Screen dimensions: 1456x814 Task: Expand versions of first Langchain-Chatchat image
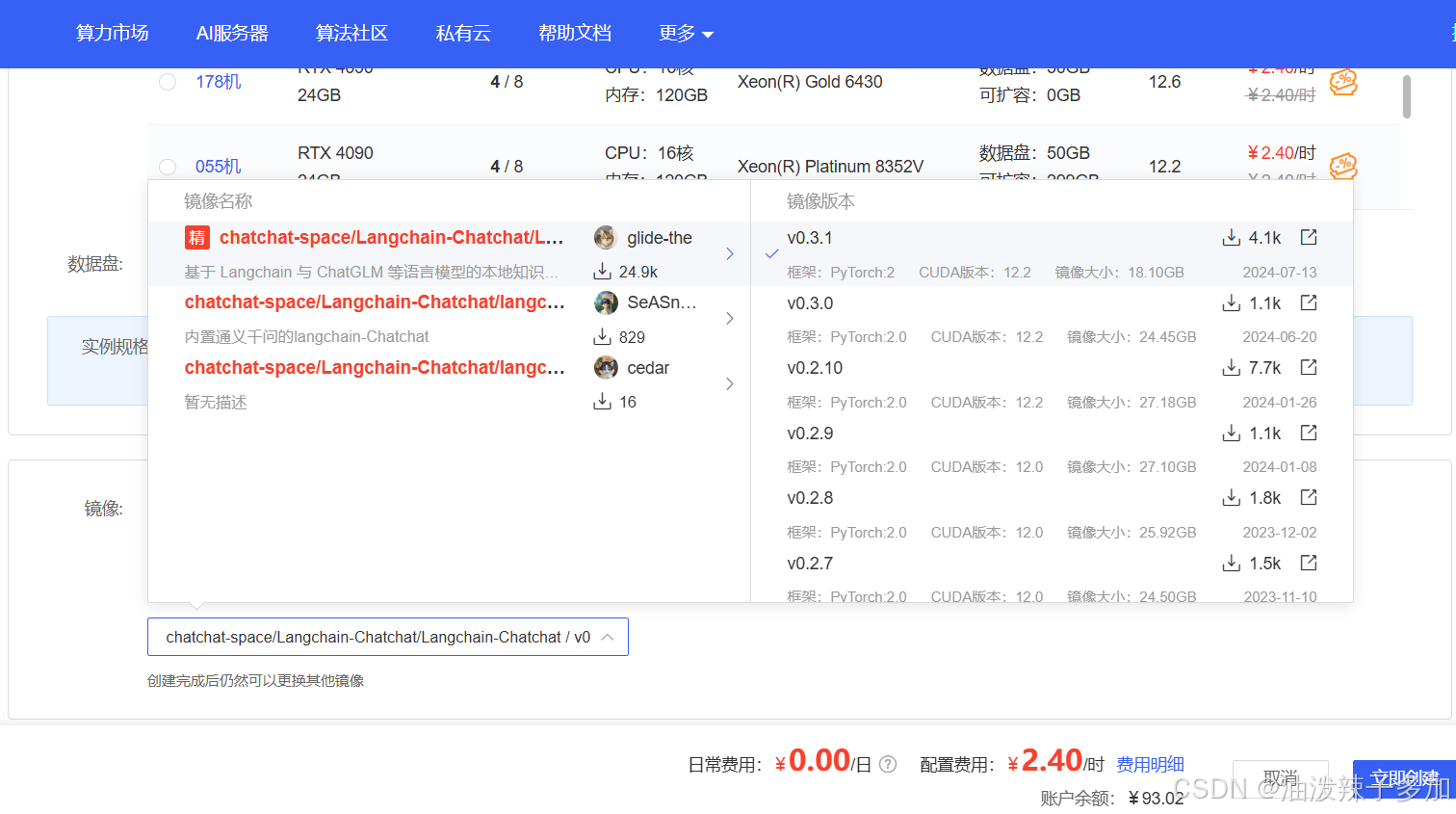tap(730, 253)
